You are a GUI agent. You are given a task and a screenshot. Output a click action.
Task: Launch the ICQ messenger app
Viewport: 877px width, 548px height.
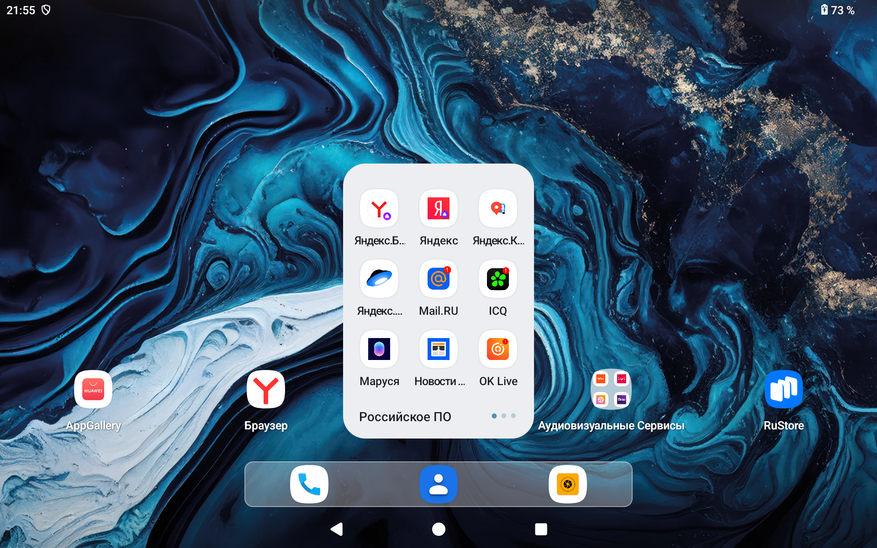[x=498, y=279]
